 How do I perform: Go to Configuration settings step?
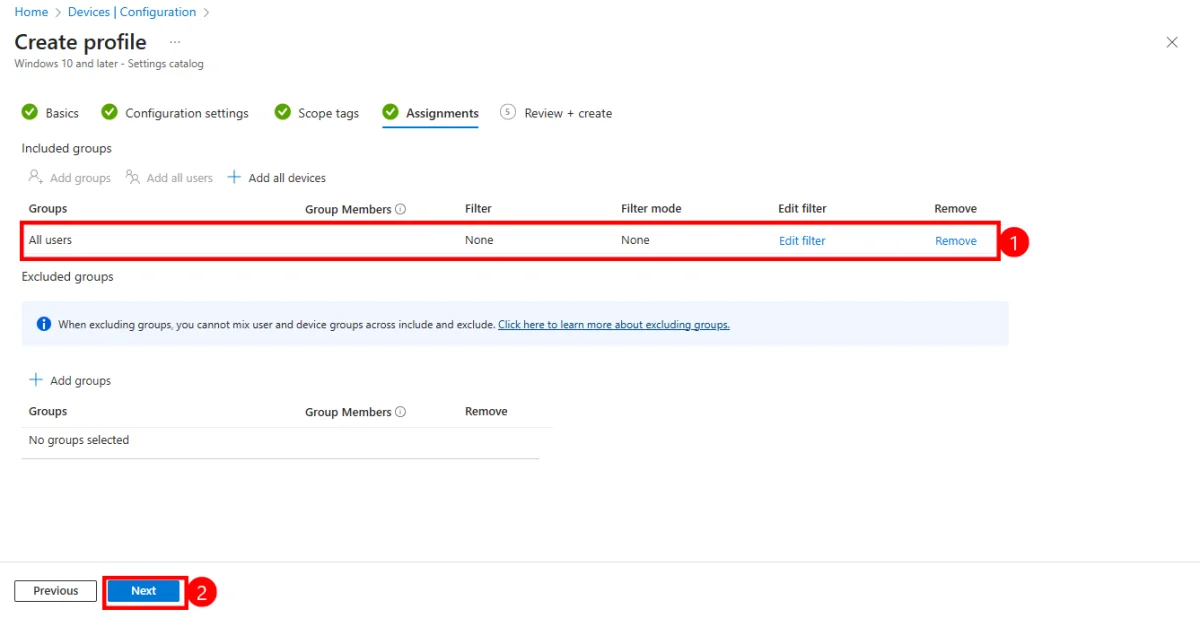(x=186, y=113)
